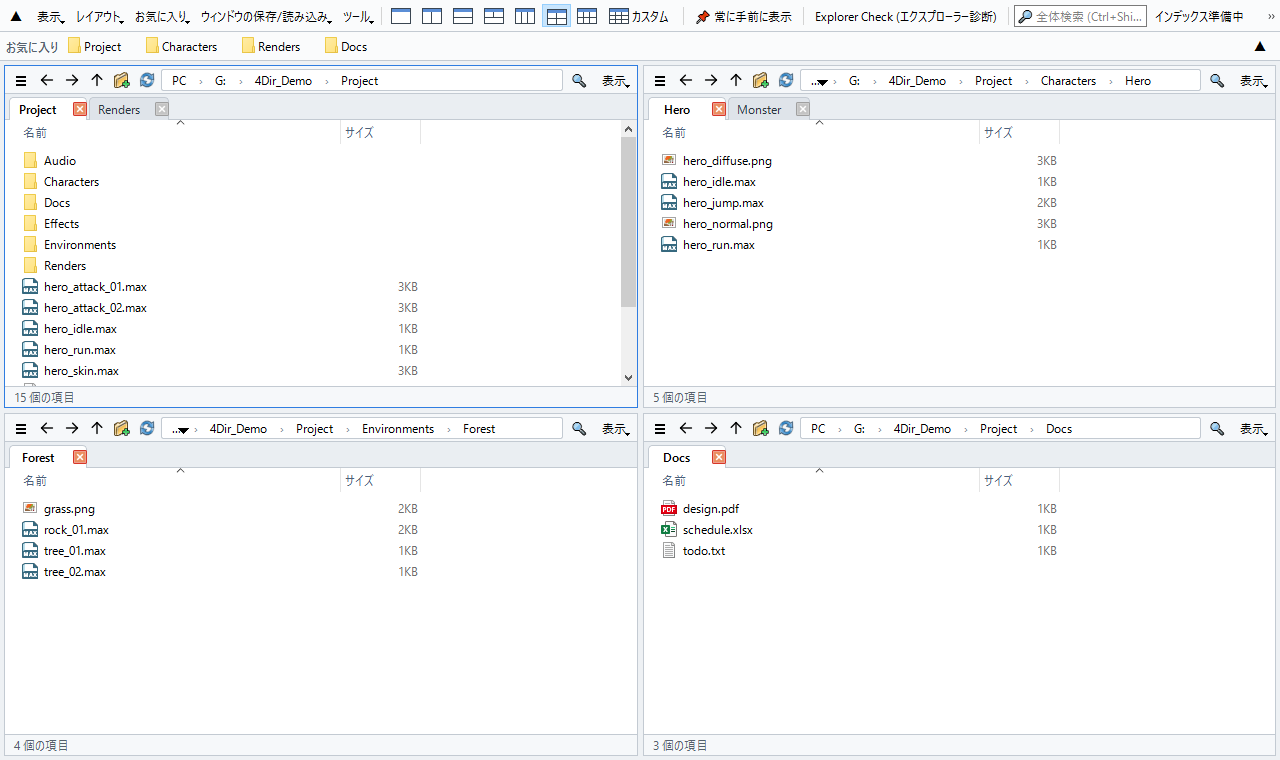Go up one level in Docs pane
The height and width of the screenshot is (760, 1280).
(x=736, y=428)
